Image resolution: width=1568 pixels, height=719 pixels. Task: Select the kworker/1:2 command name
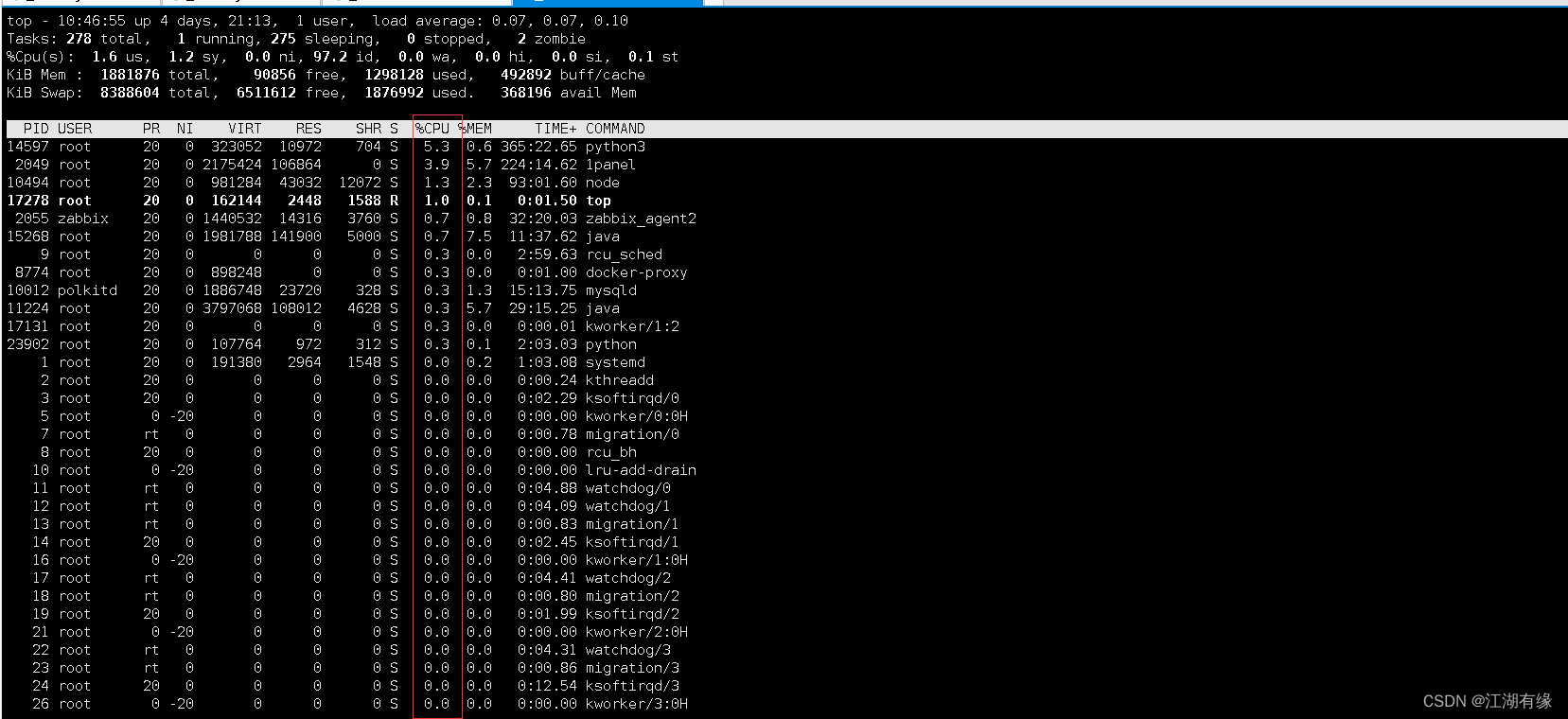(632, 326)
